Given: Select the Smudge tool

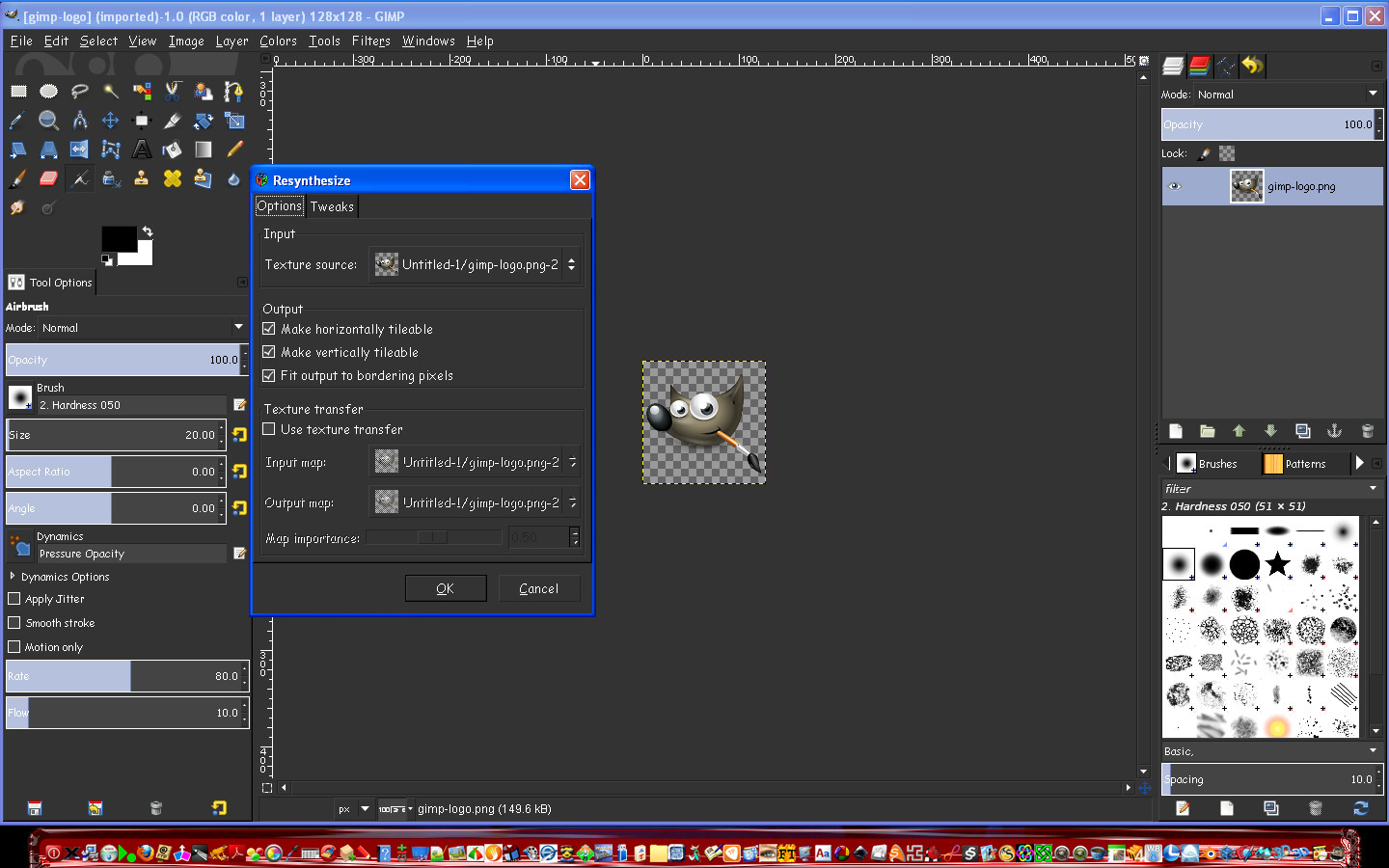Looking at the screenshot, I should (18, 207).
